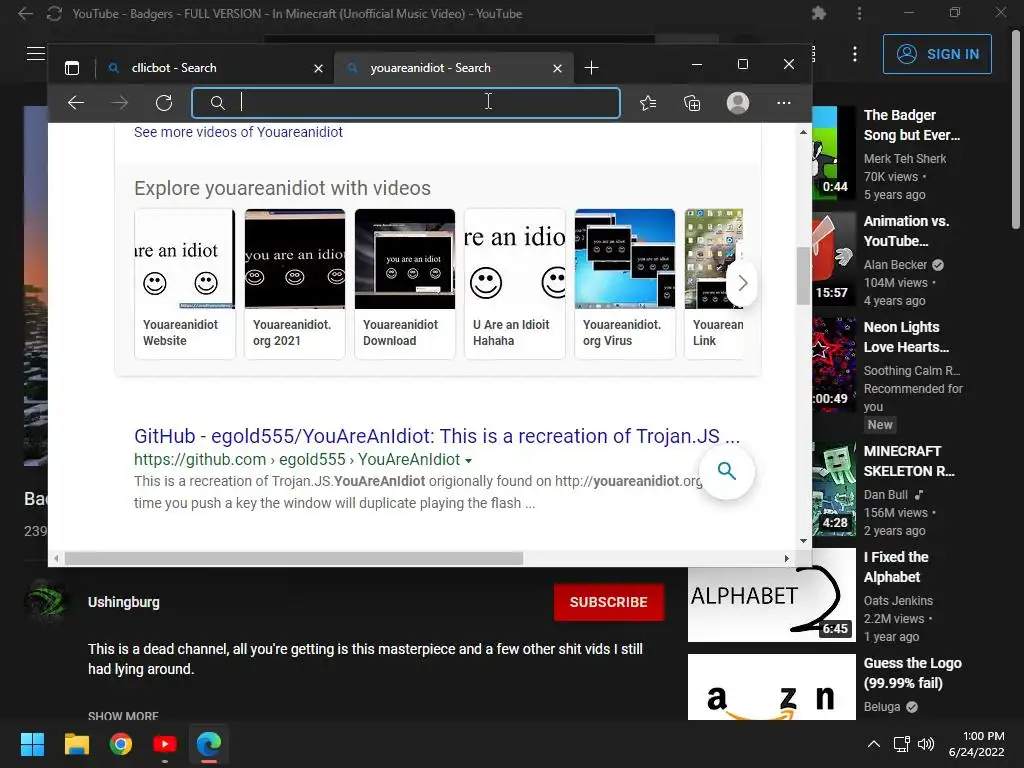1024x768 pixels.
Task: Open Youareanidiot.org 2021 video card
Action: 295,283
